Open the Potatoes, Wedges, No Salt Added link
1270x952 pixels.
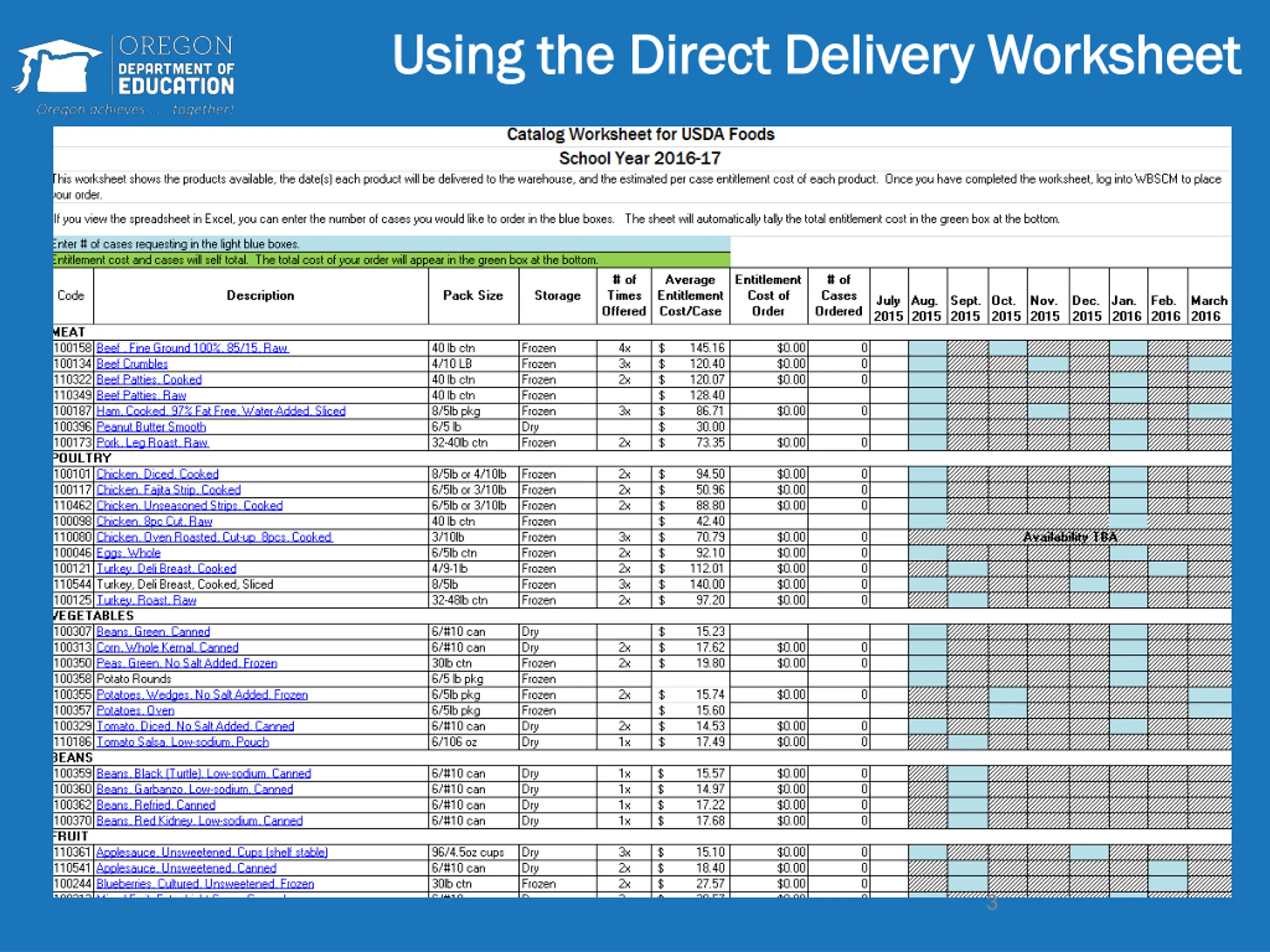point(202,695)
